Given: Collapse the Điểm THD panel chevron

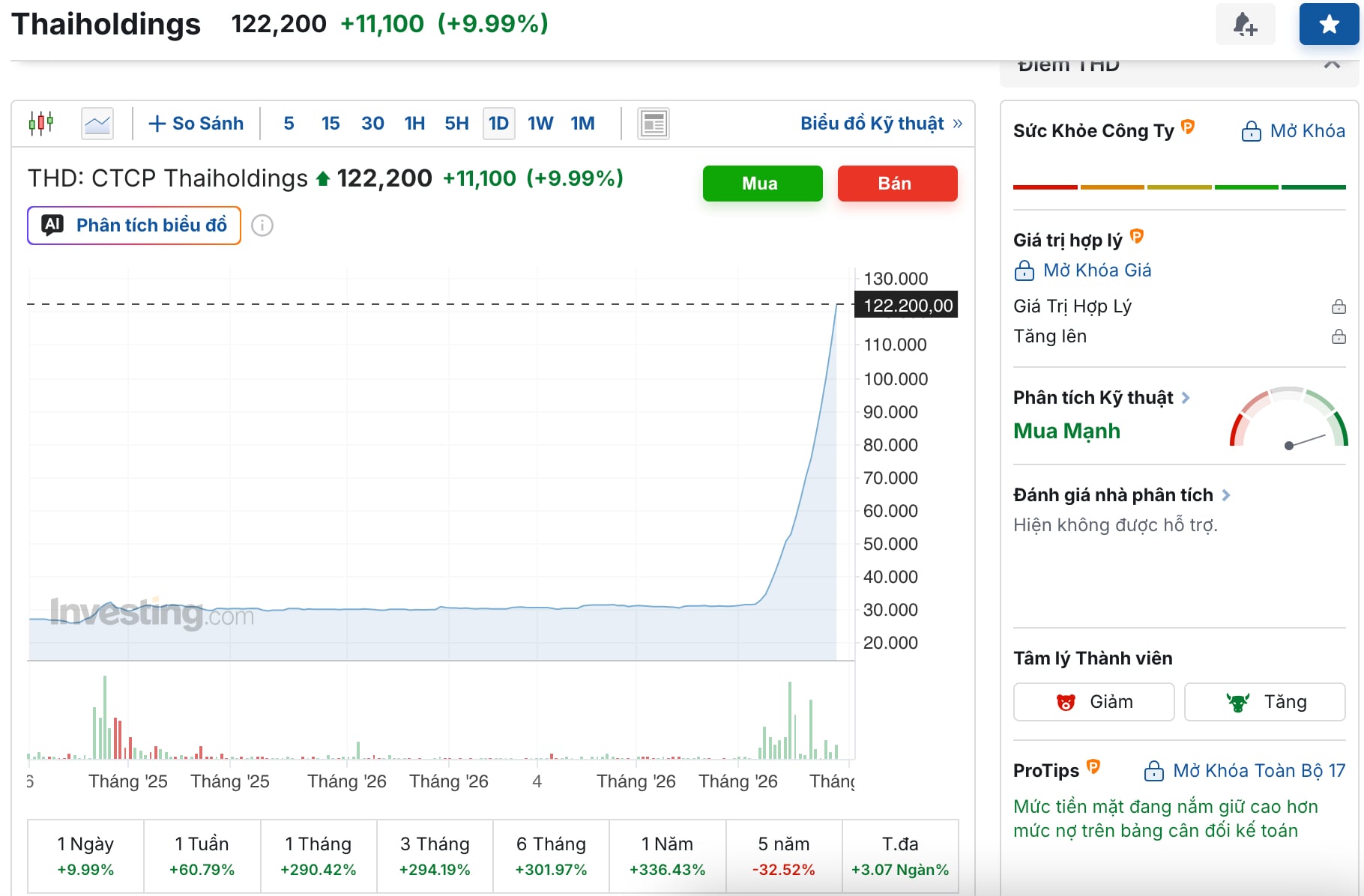Looking at the screenshot, I should (x=1332, y=65).
